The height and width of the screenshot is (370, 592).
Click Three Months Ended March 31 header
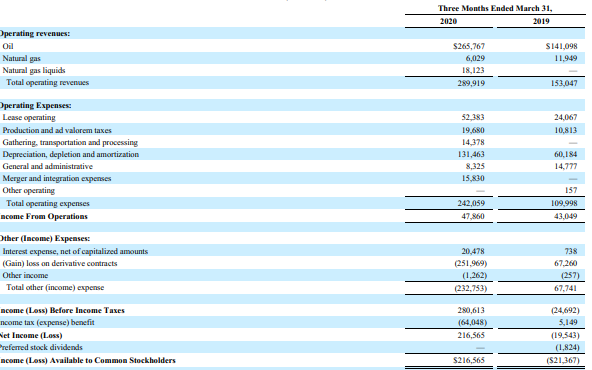495,8
